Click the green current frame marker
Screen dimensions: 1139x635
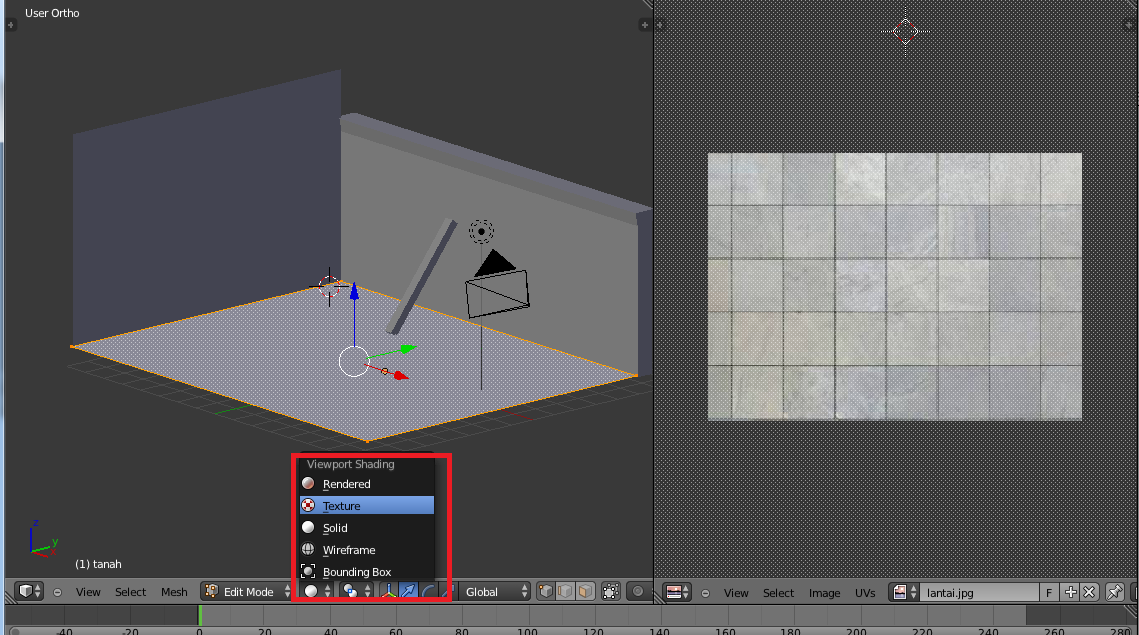200,615
